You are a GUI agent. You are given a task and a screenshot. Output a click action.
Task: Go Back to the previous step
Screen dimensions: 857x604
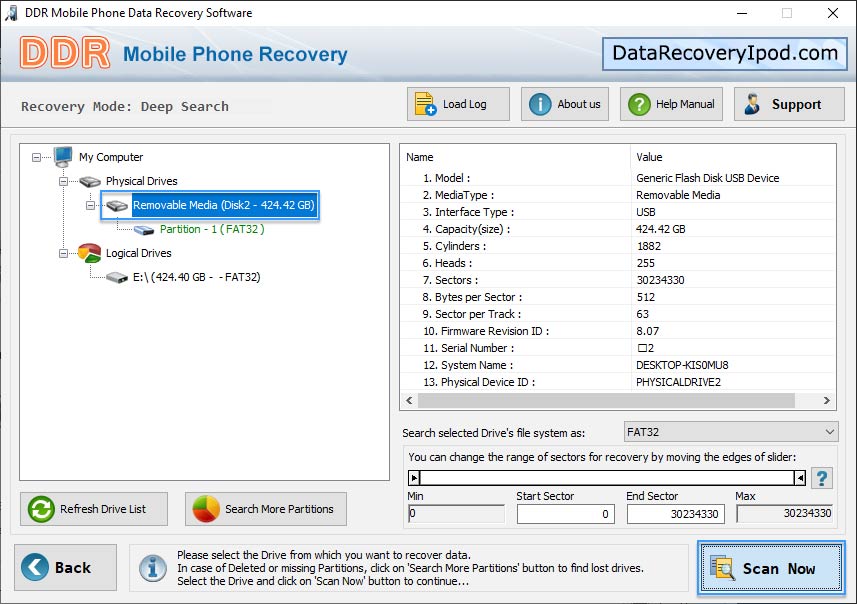coord(66,567)
